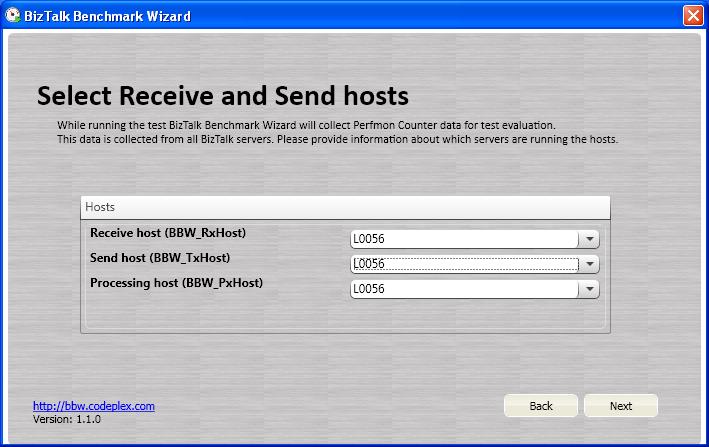Click the Send host (BBW_TxHost) label
Image resolution: width=709 pixels, height=447 pixels.
(x=160, y=258)
